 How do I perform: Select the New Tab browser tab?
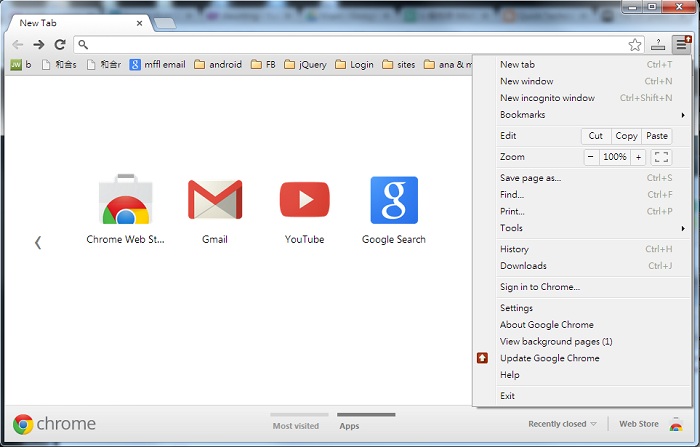pos(80,23)
